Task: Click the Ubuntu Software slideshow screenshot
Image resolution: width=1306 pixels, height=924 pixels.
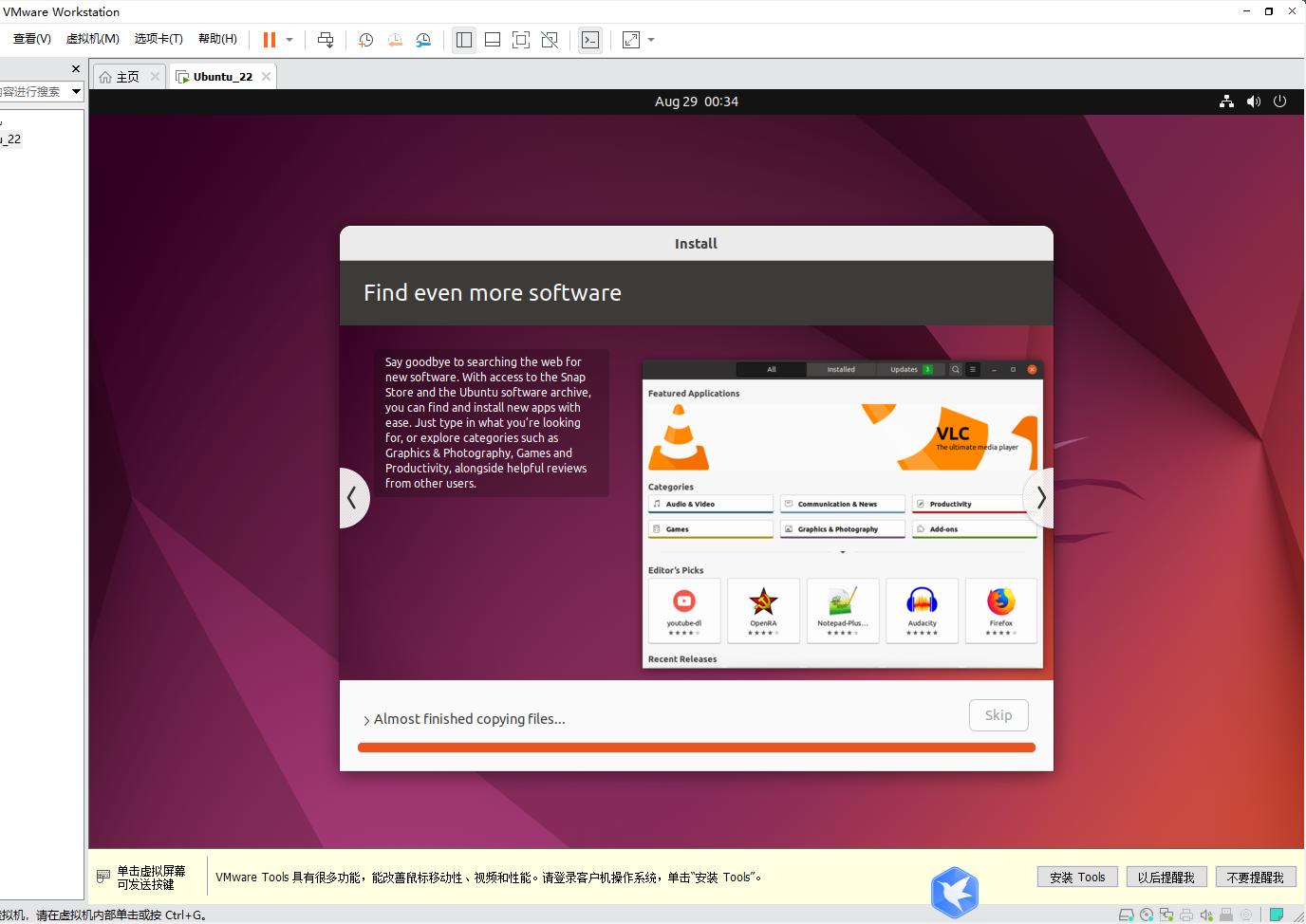Action: 843,513
